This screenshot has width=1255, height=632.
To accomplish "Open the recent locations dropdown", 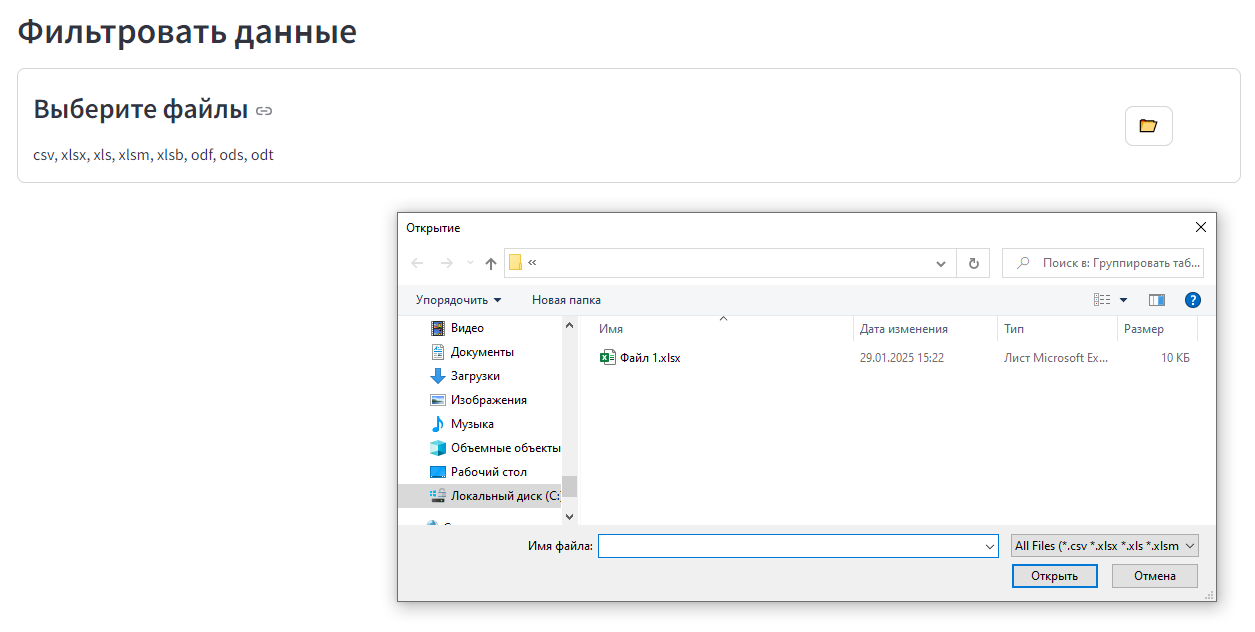I will pyautogui.click(x=470, y=263).
